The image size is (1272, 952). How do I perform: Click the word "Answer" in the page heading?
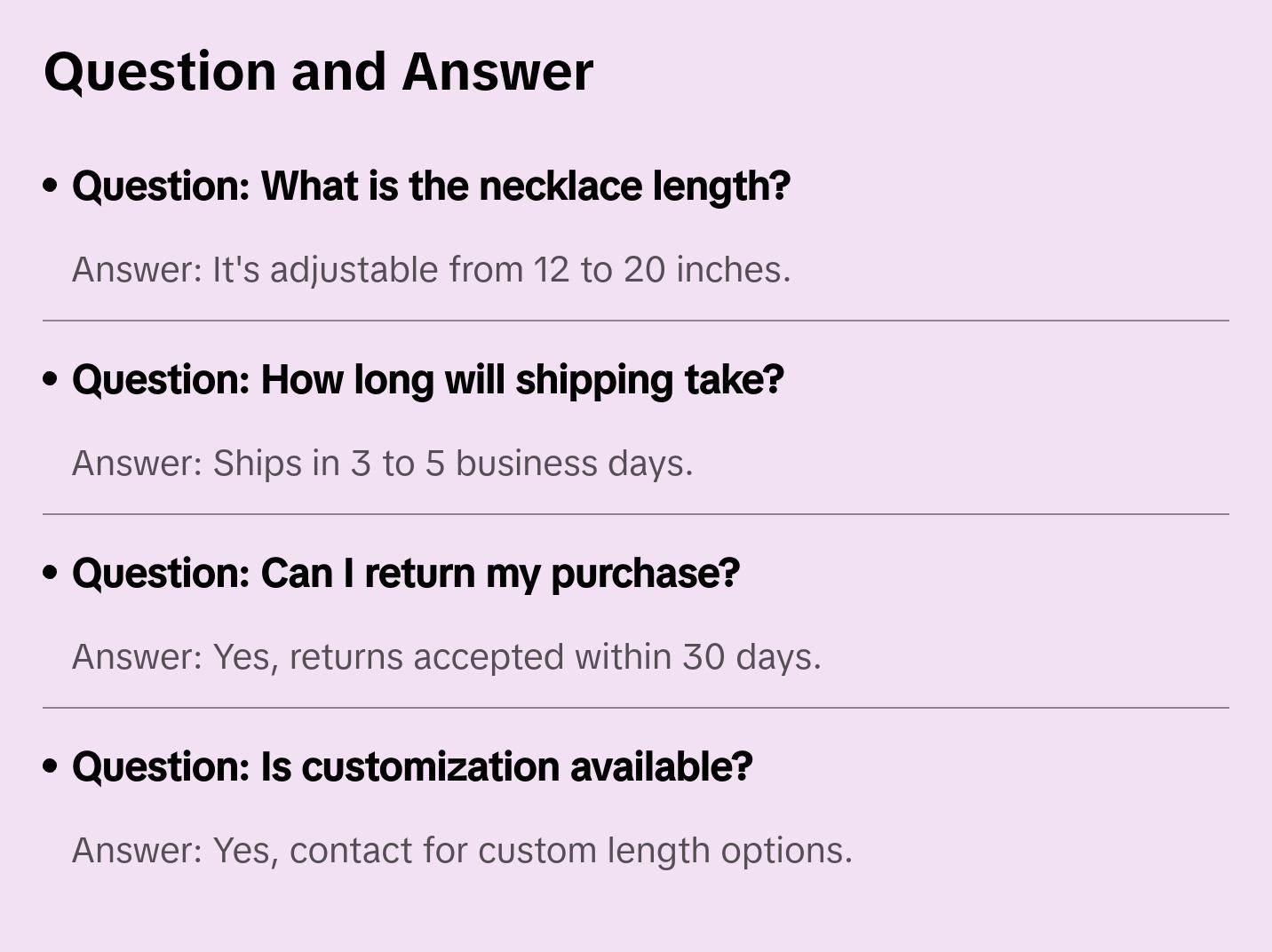pos(497,71)
